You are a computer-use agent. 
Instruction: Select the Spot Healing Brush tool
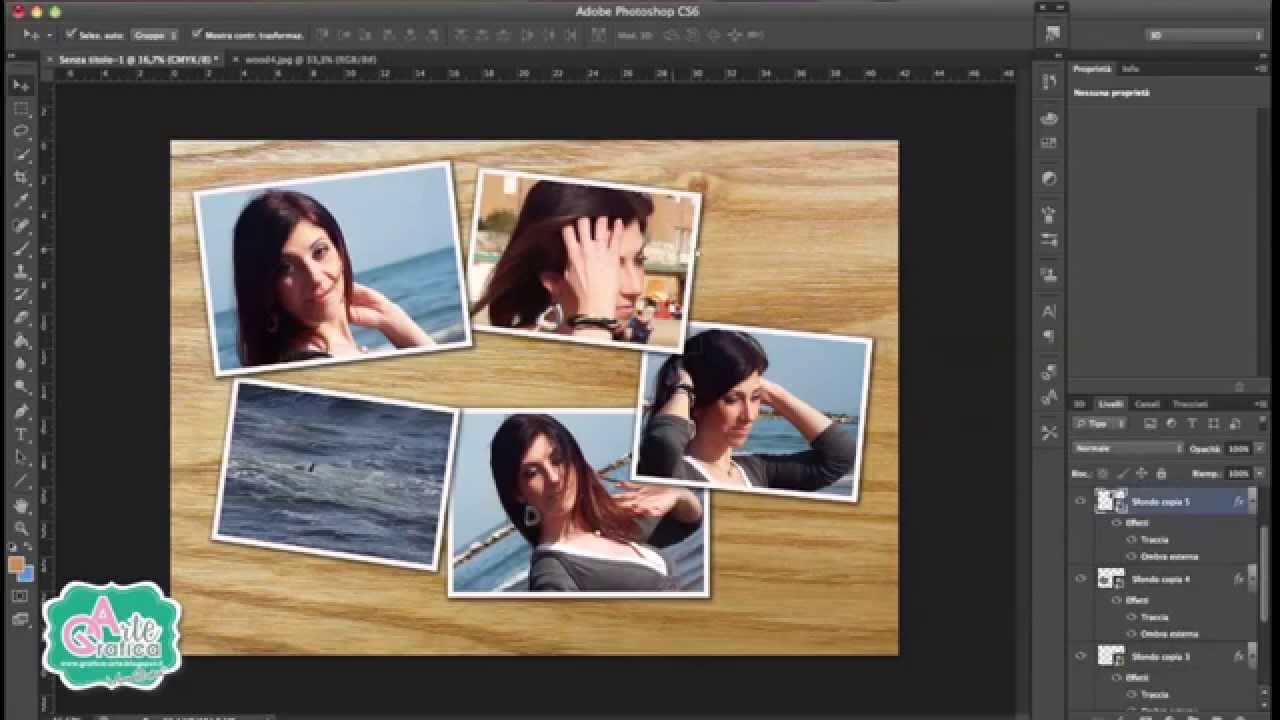click(21, 225)
